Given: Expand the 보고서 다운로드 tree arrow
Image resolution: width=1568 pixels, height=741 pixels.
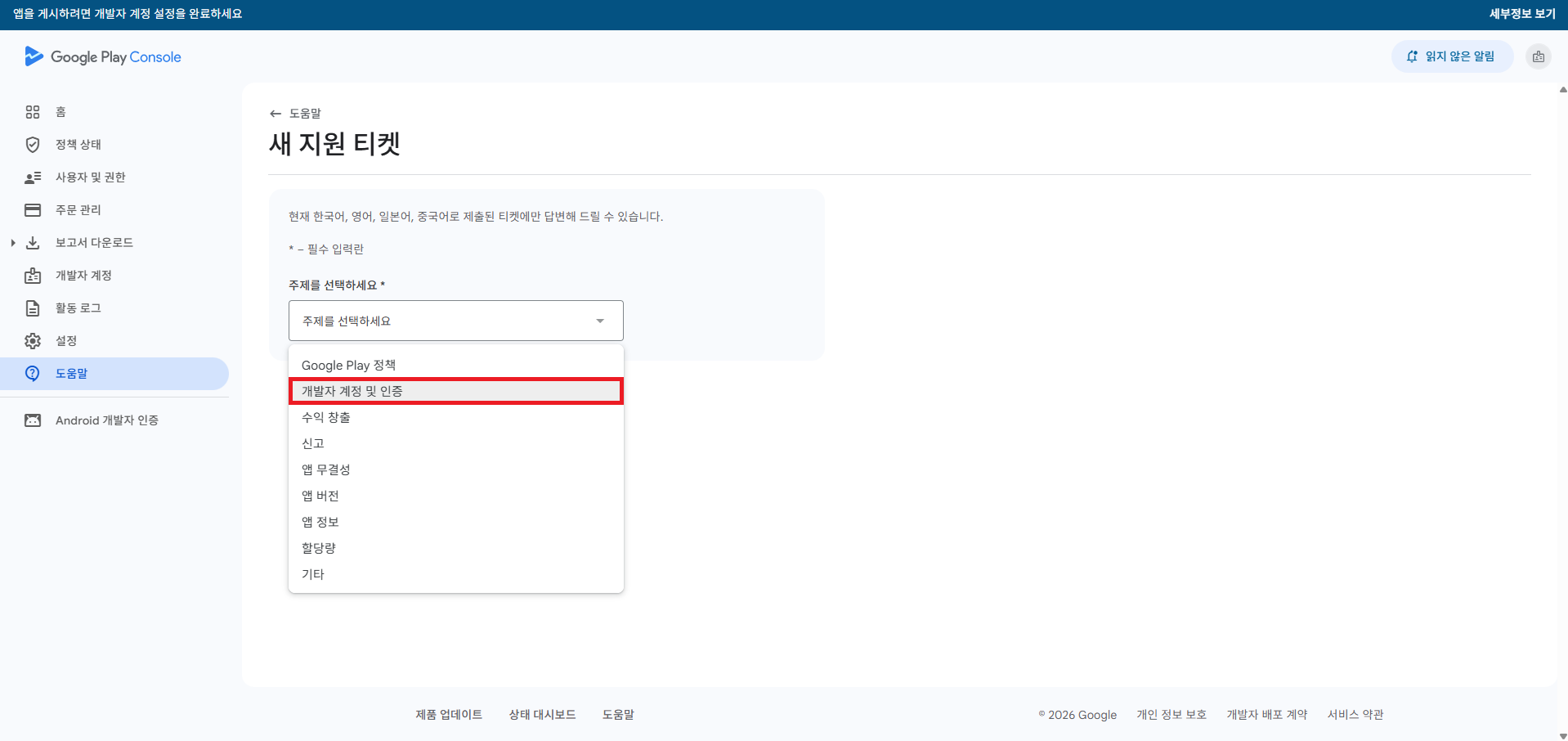Looking at the screenshot, I should point(13,243).
